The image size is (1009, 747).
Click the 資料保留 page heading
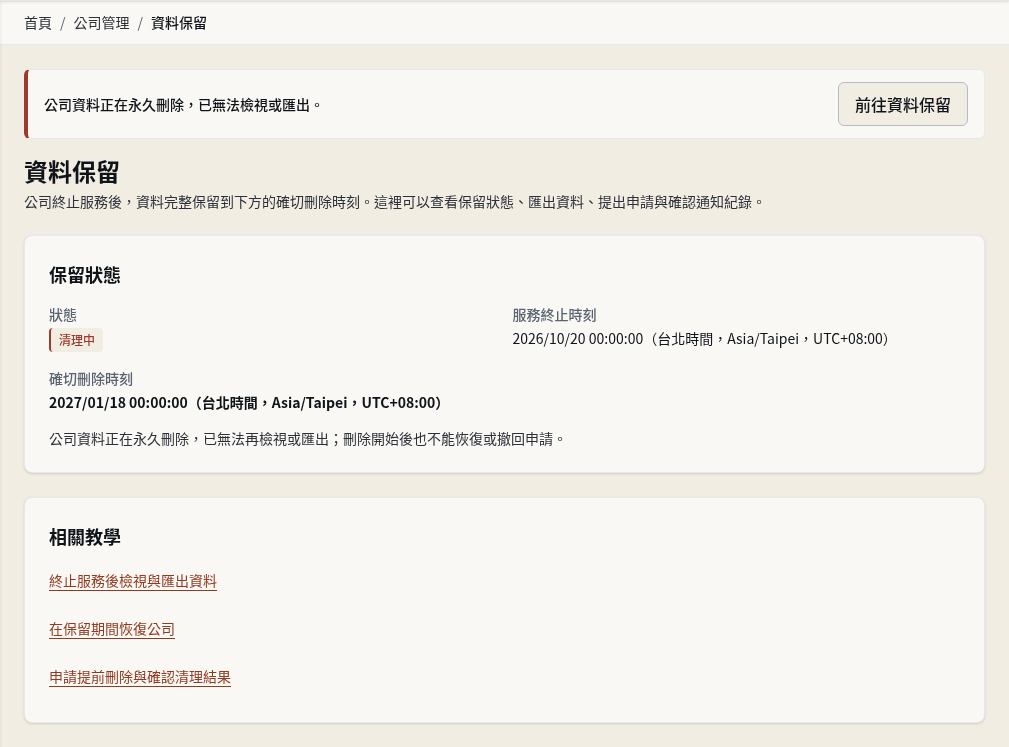pos(72,172)
